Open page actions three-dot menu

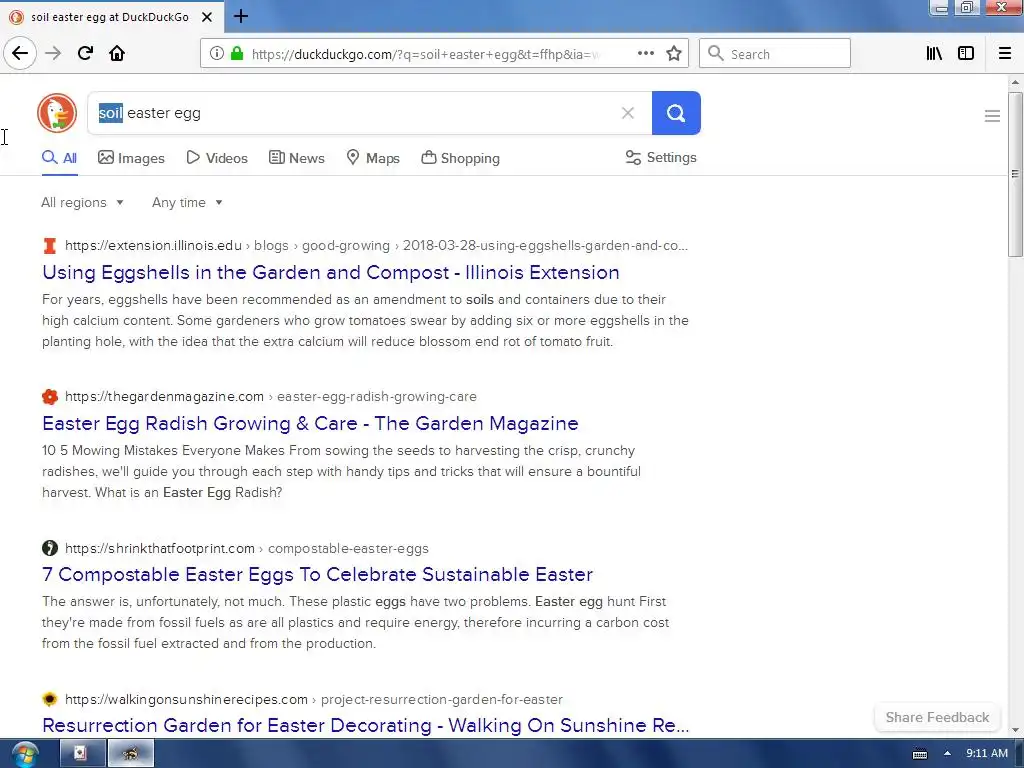(646, 54)
